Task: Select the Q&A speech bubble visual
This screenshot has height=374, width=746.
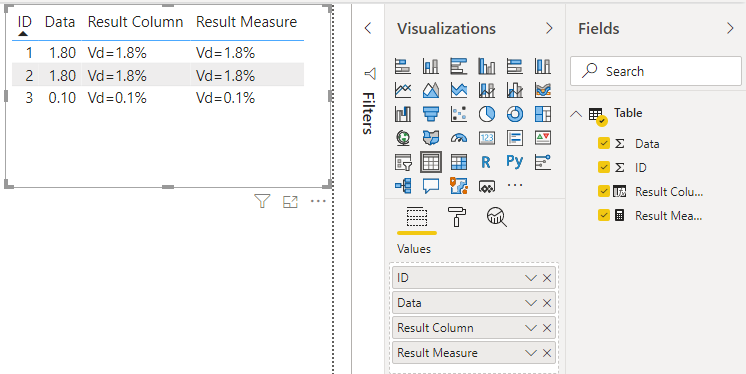Action: 431,186
